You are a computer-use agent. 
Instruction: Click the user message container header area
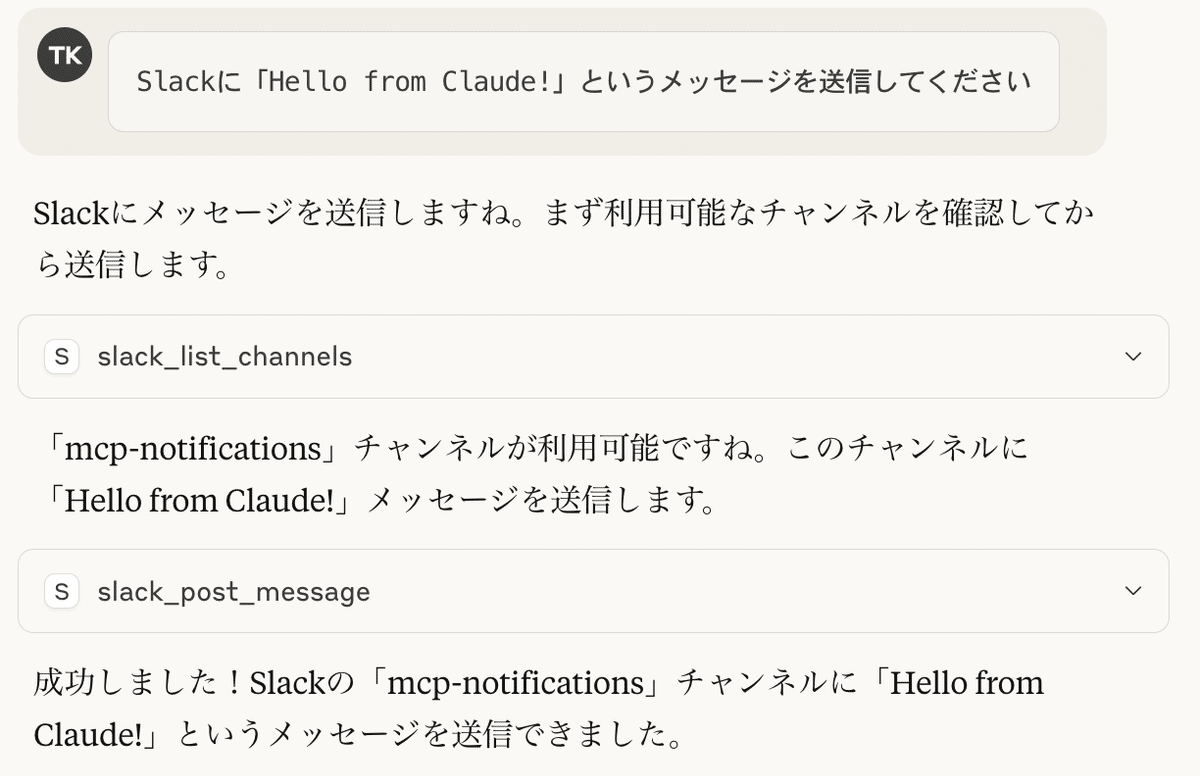pyautogui.click(x=560, y=80)
